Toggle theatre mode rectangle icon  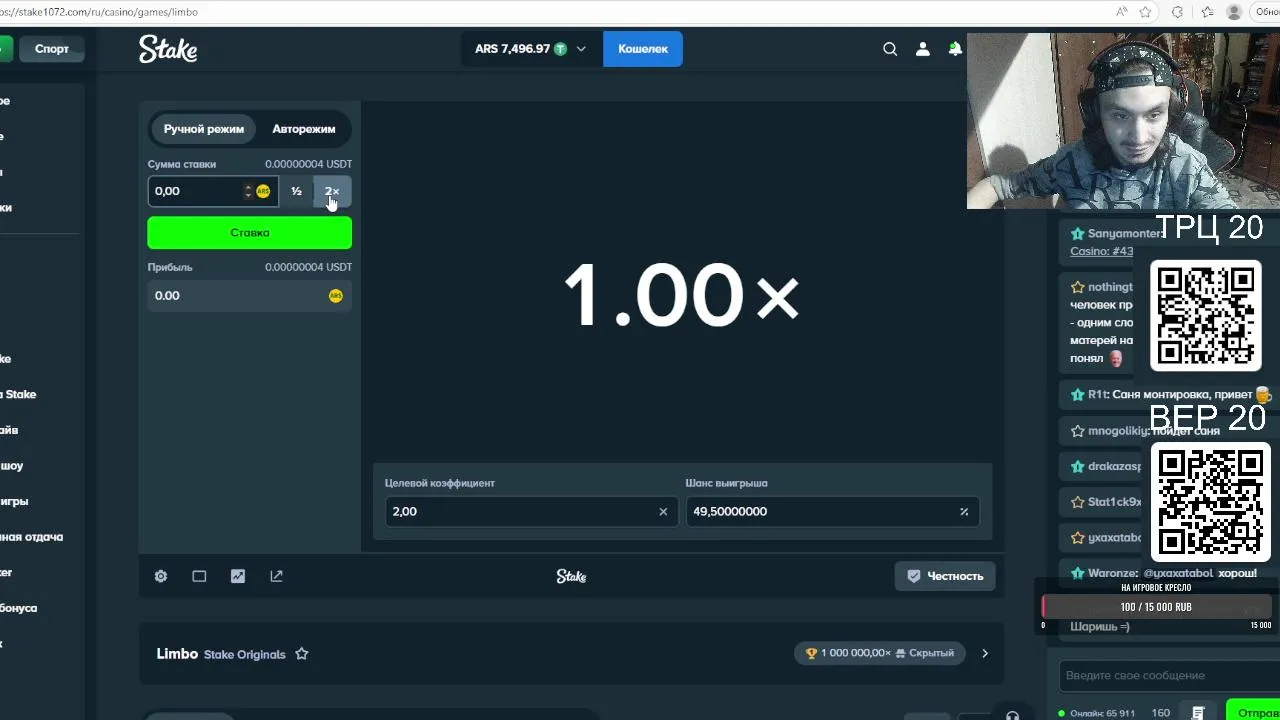coord(199,576)
